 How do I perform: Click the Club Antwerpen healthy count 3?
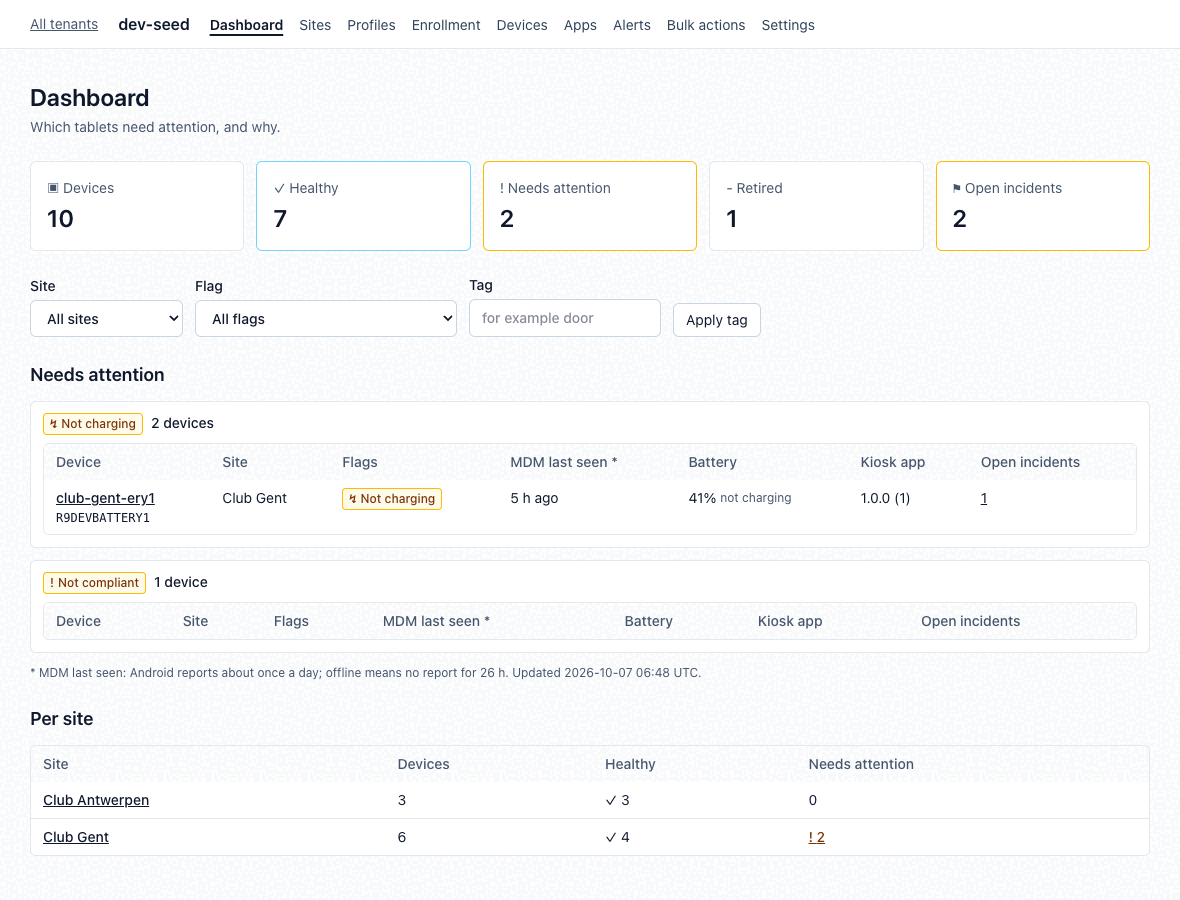(617, 800)
